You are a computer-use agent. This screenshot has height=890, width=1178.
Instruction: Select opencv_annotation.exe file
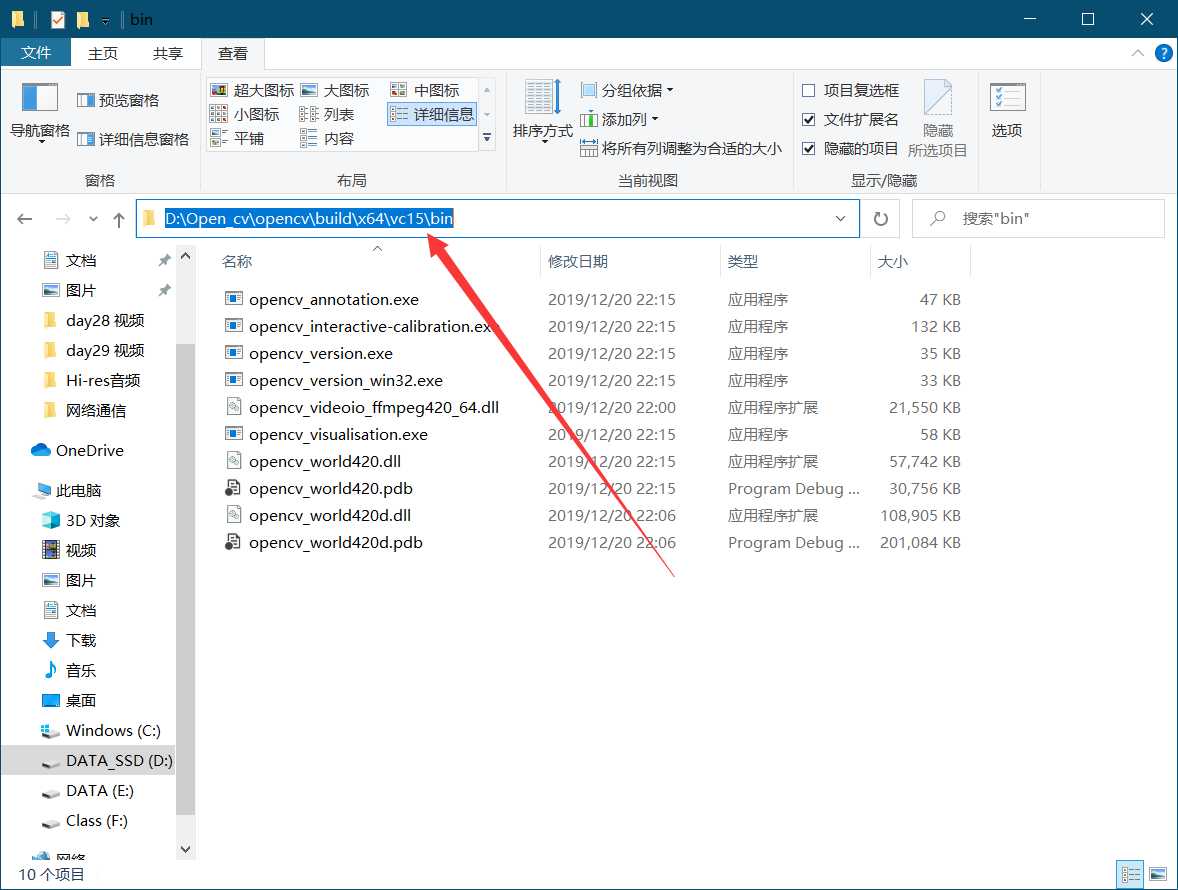(x=334, y=300)
